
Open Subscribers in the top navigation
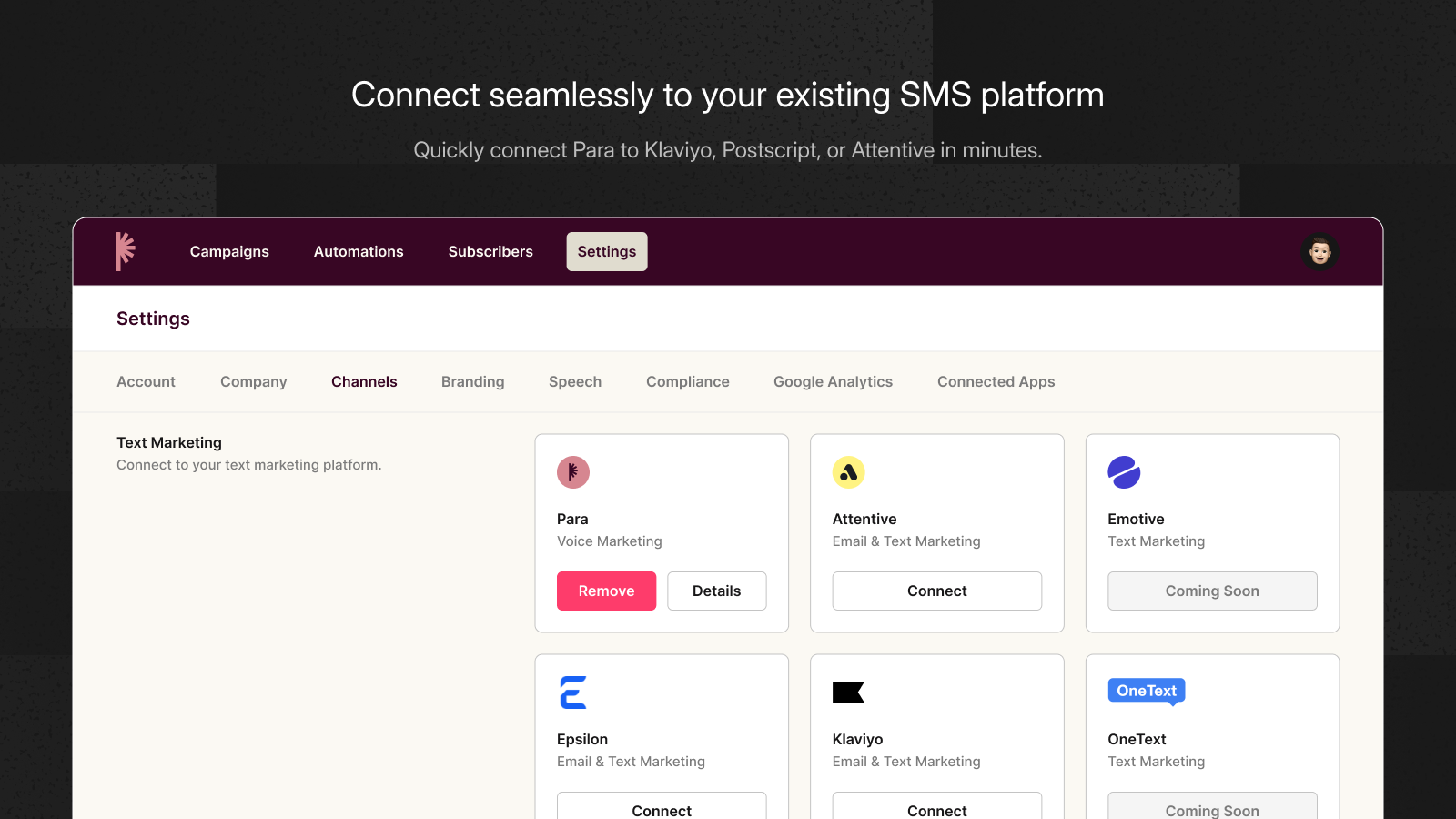pyautogui.click(x=490, y=252)
